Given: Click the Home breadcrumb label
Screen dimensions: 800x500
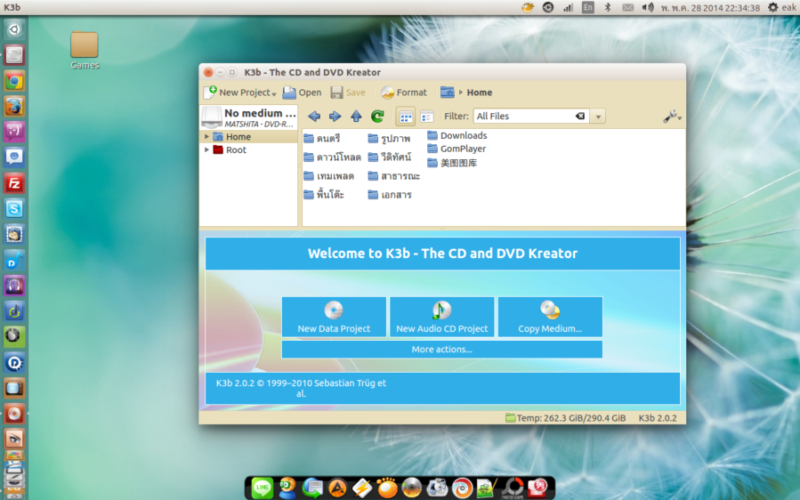Looking at the screenshot, I should click(480, 92).
